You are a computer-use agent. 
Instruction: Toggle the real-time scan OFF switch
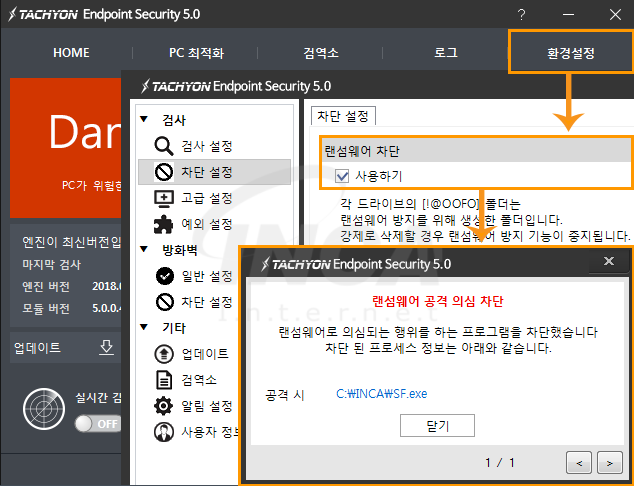tap(98, 424)
